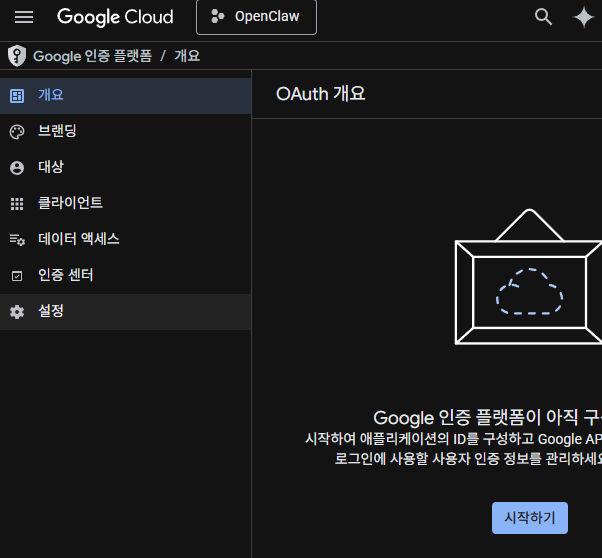Open the Gemini sparkle assistant

[x=584, y=17]
